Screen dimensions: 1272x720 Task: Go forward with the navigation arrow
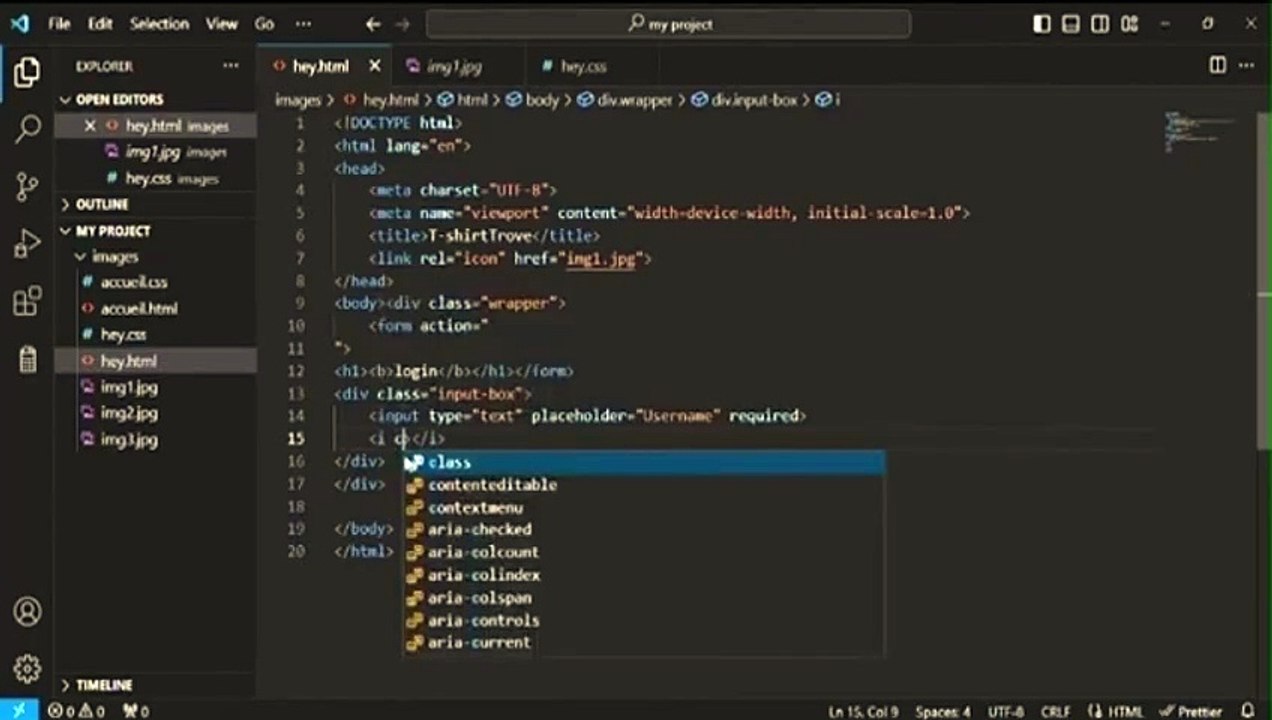pyautogui.click(x=403, y=24)
